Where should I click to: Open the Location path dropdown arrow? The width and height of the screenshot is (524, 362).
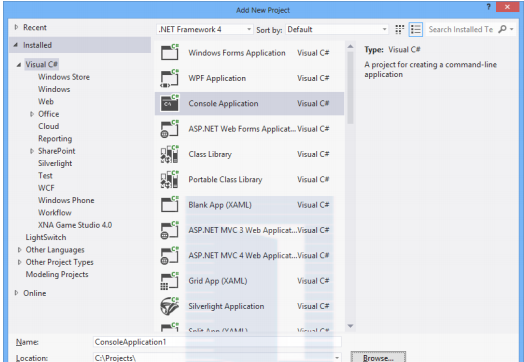pos(337,358)
